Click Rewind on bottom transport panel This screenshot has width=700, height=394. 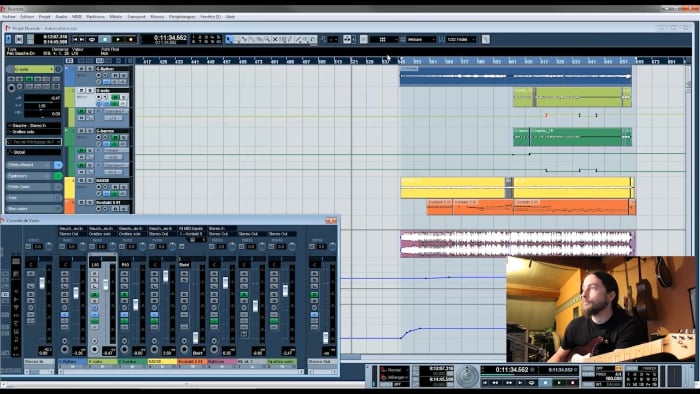coord(495,382)
